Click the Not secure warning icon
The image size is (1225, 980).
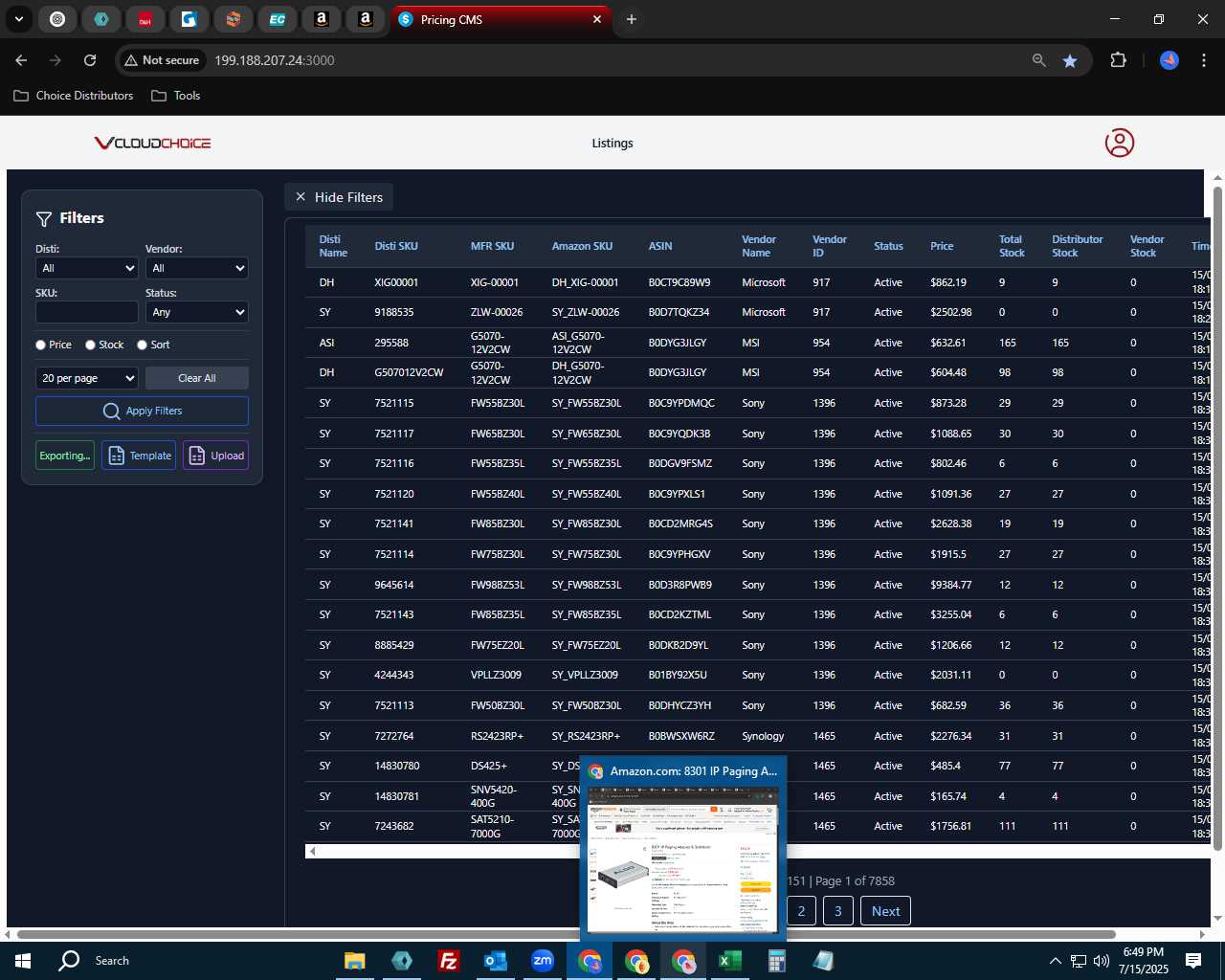[131, 60]
